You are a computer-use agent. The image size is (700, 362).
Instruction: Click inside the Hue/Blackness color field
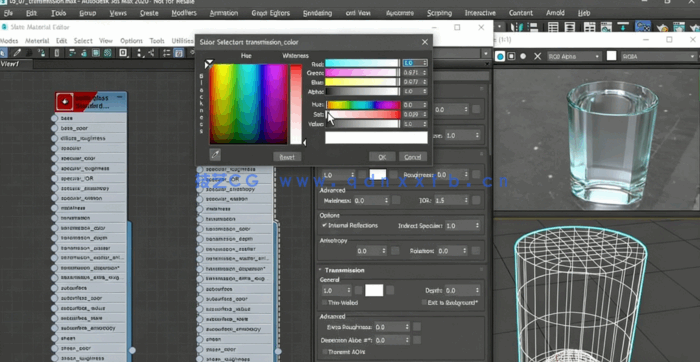coord(249,104)
